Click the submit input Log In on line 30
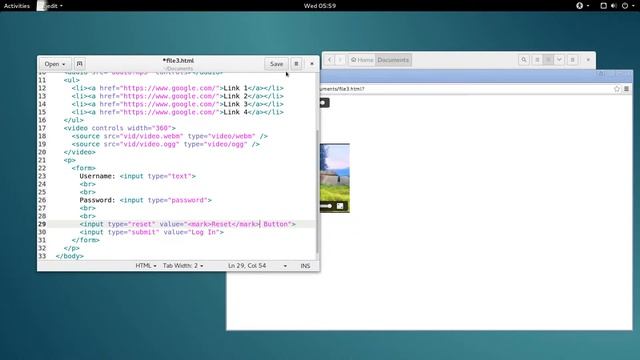Viewport: 640px width, 360px height. tap(152, 232)
